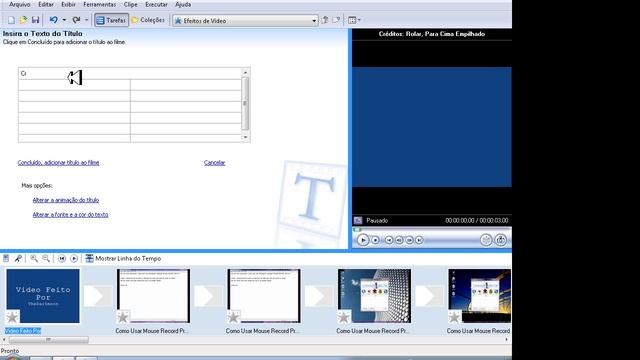Click the effect star on the second storyboard clip
The height and width of the screenshot is (360, 640).
point(122,317)
